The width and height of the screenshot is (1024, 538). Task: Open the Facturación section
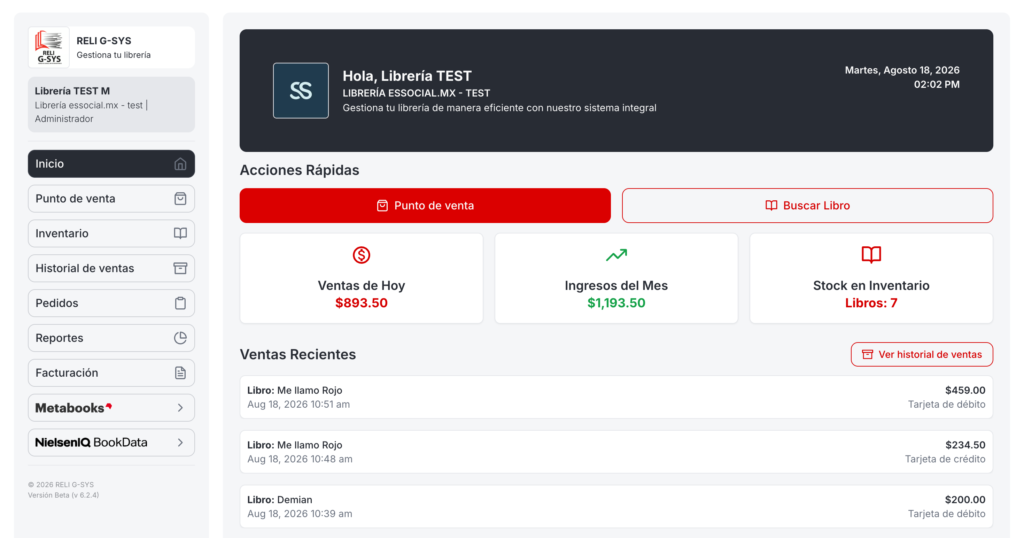111,373
